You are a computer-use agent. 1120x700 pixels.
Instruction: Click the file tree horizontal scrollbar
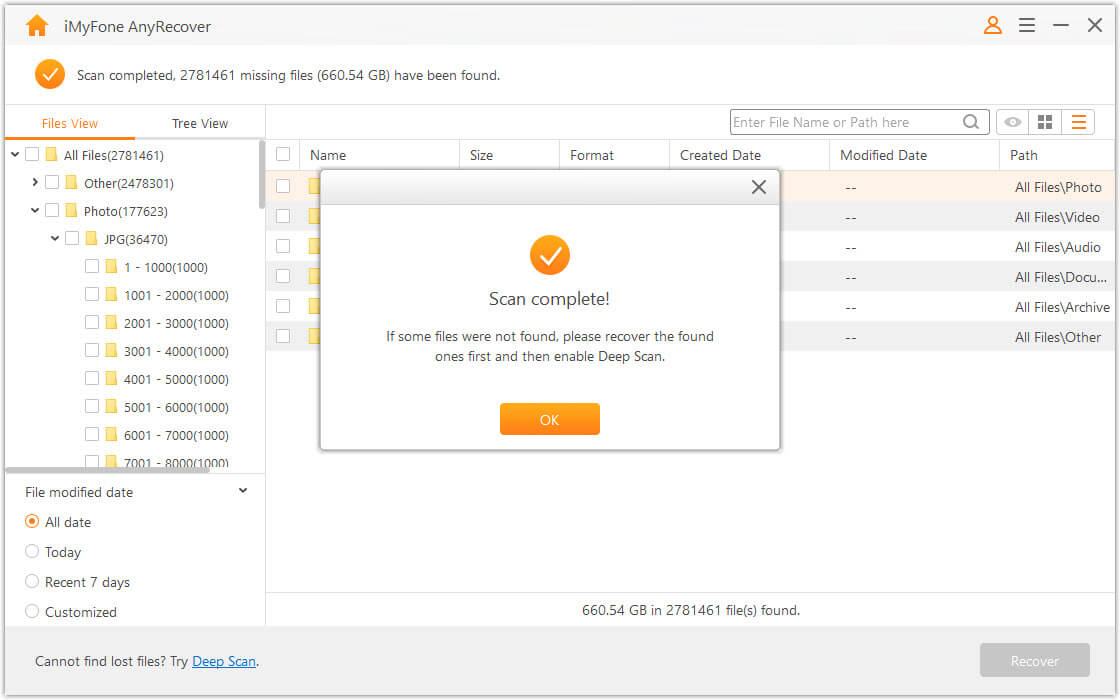pos(107,470)
